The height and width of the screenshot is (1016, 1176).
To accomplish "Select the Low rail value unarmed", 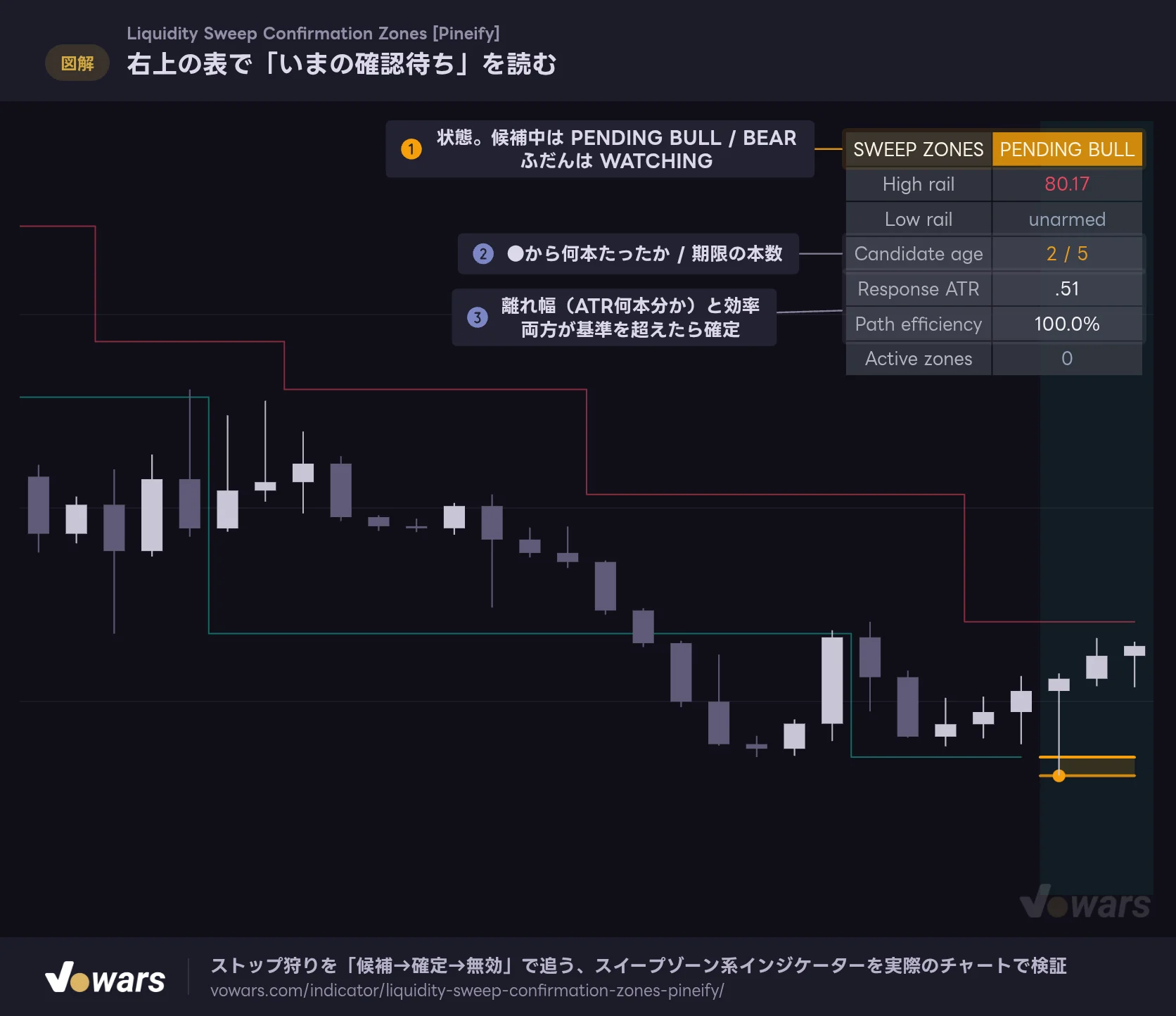I will [x=1067, y=220].
